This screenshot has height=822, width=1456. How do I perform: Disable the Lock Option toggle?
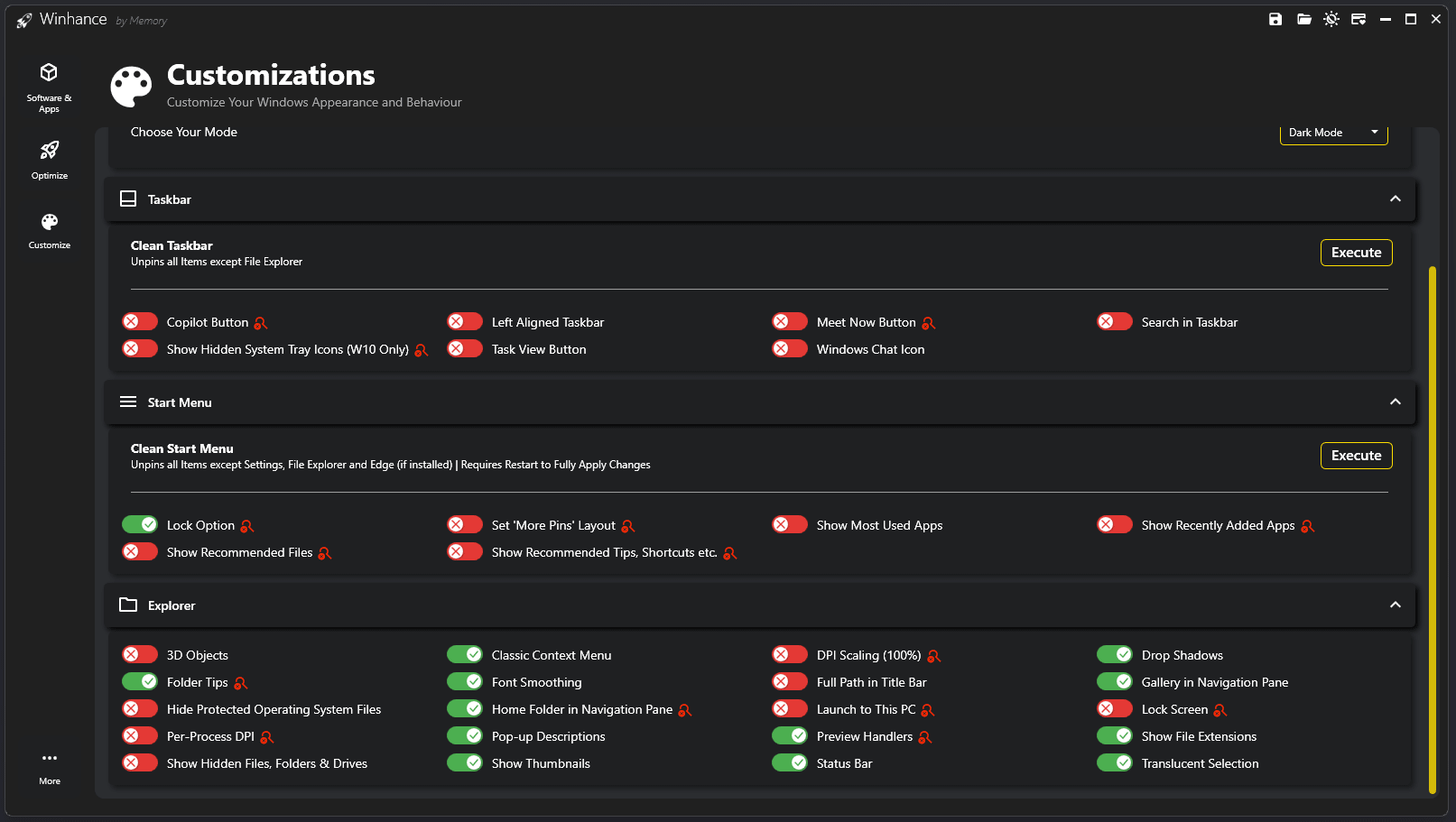[x=140, y=525]
